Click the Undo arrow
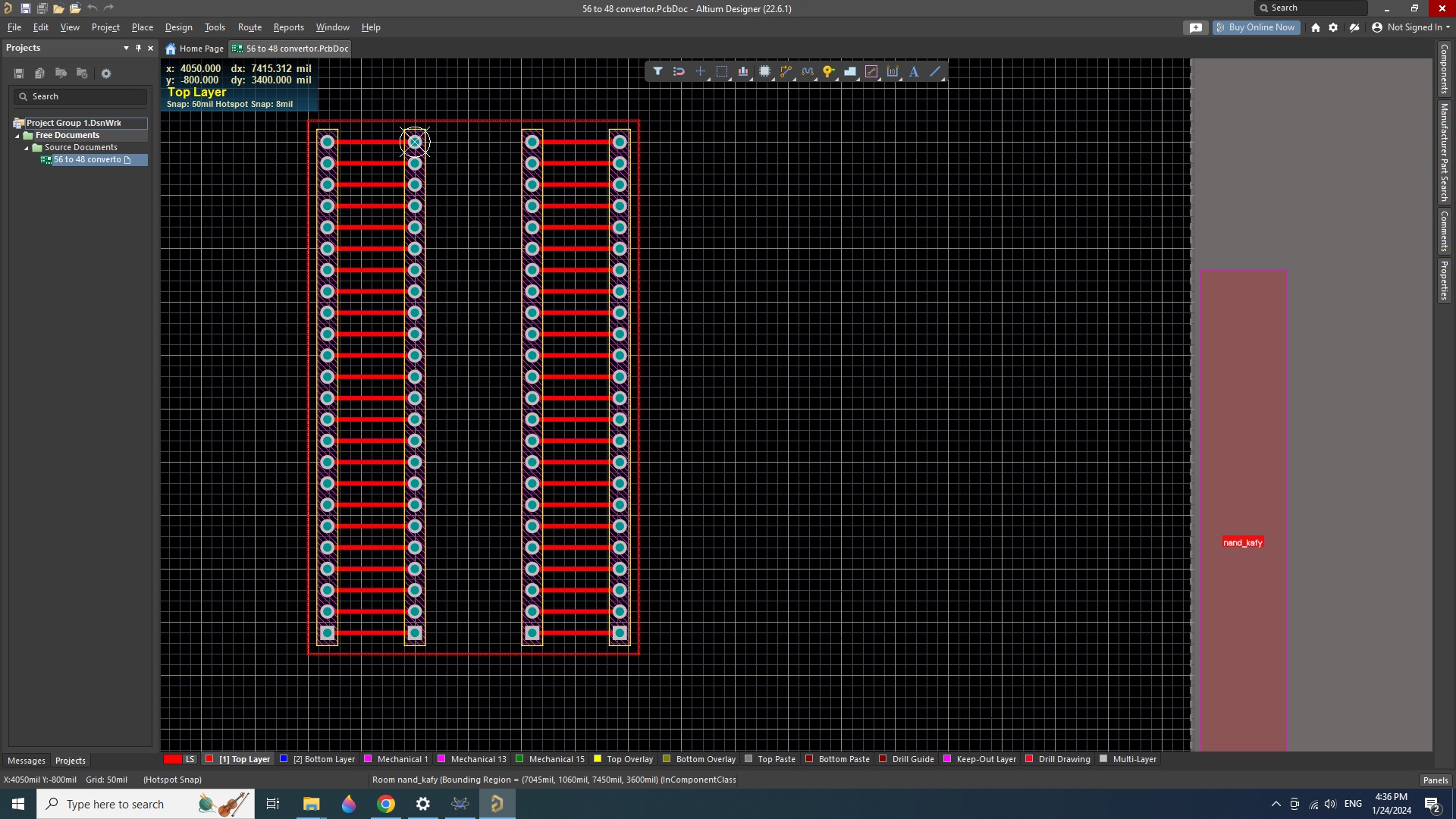The width and height of the screenshot is (1456, 819). click(92, 8)
